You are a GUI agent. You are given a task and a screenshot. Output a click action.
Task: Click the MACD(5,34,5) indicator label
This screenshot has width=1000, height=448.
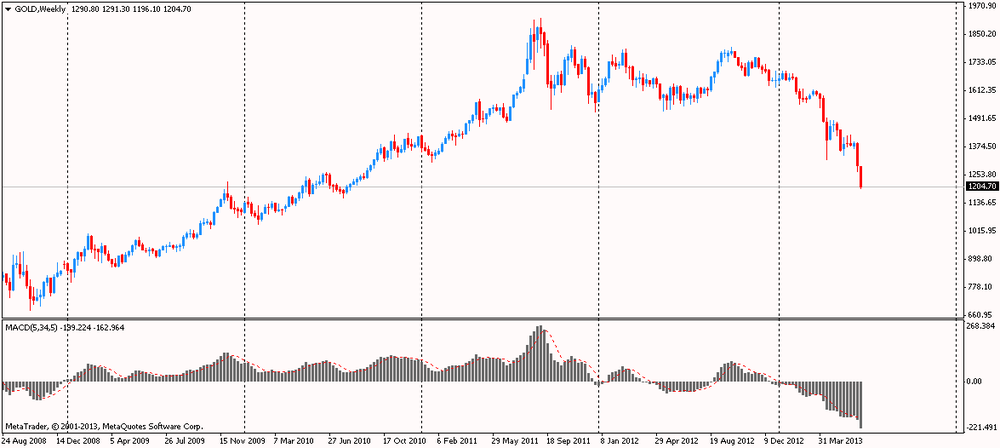point(31,327)
